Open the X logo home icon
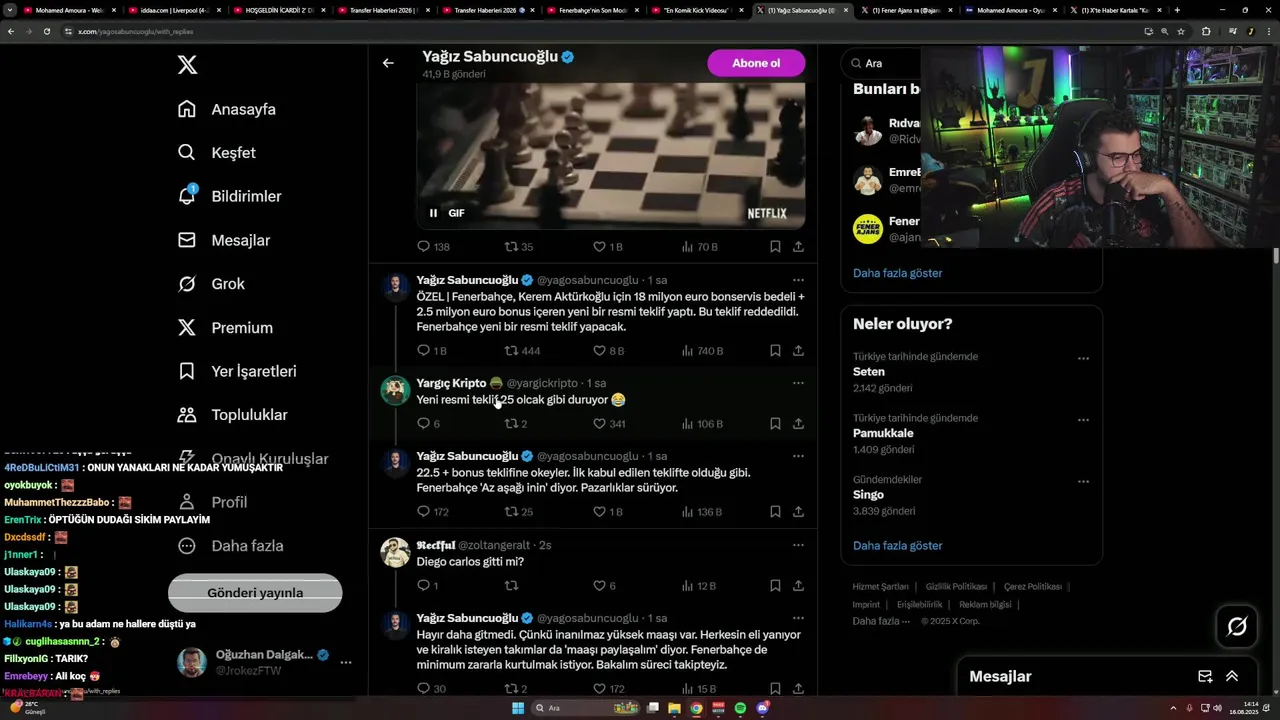Viewport: 1280px width, 720px height. pos(187,65)
